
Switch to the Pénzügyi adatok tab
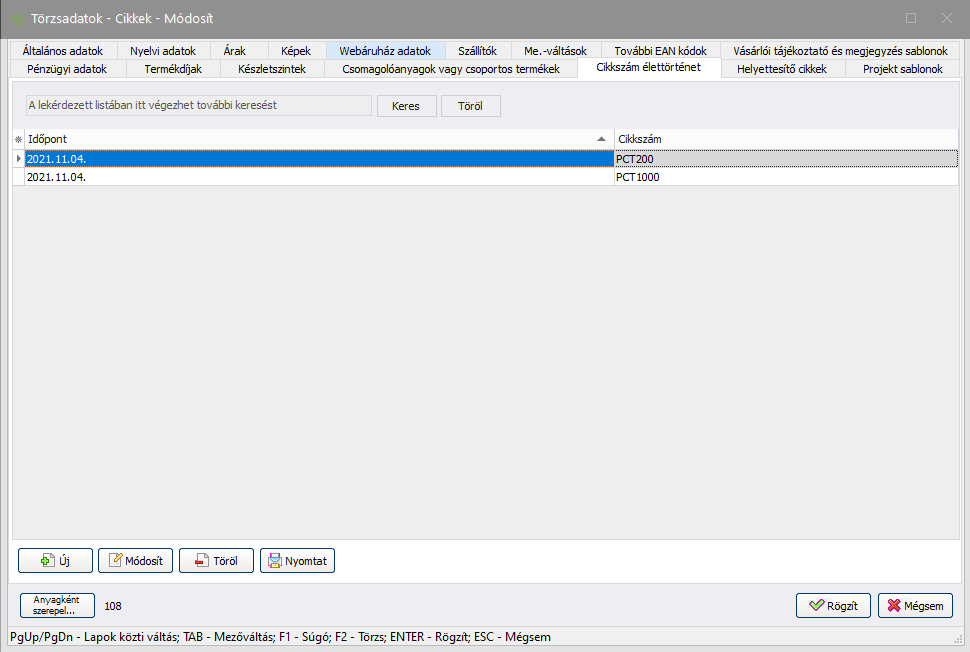[67, 69]
